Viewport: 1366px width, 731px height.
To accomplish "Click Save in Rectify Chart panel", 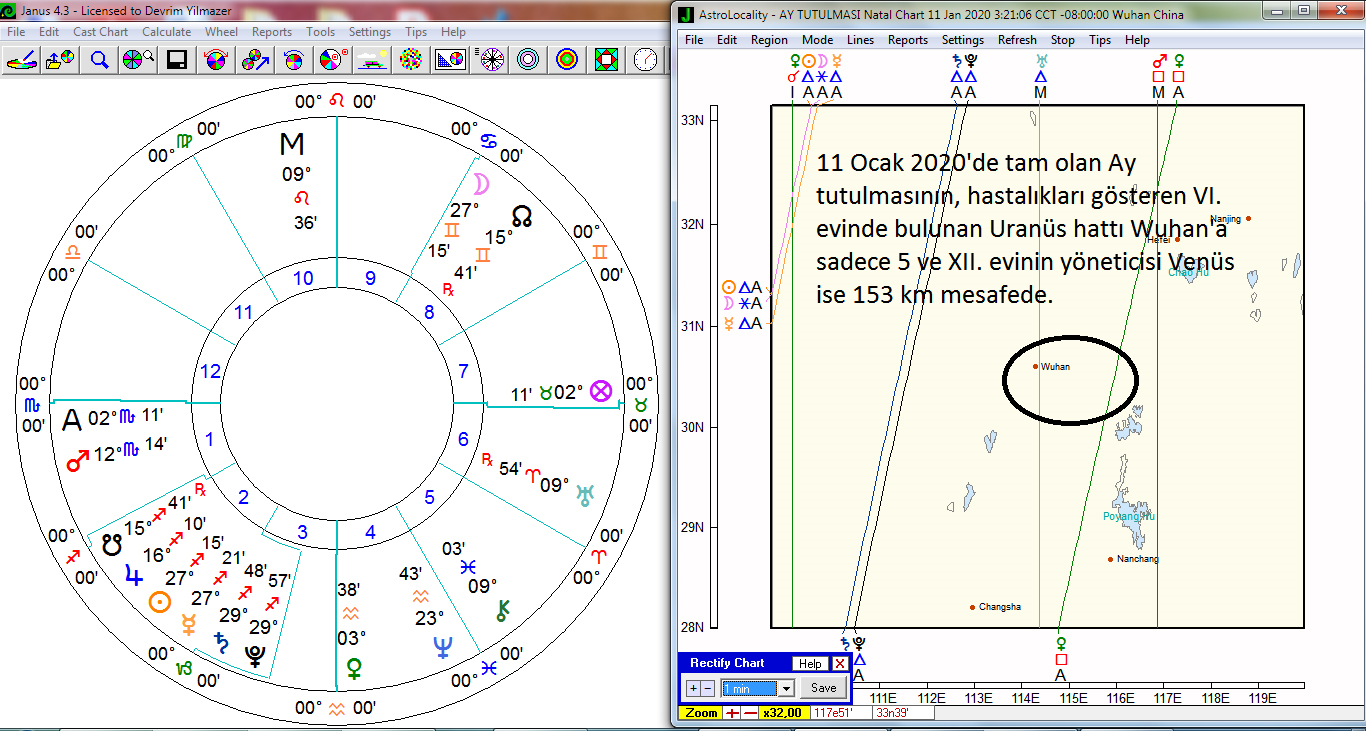I will click(x=823, y=688).
